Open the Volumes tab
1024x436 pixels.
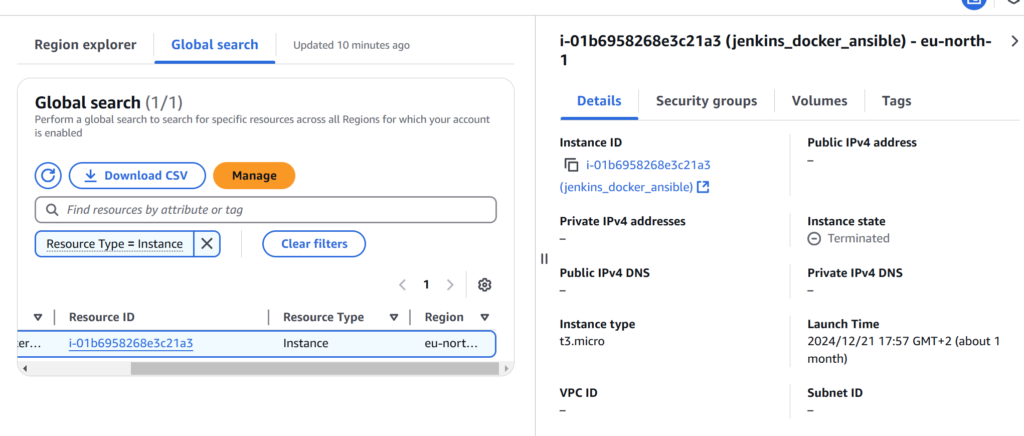819,101
